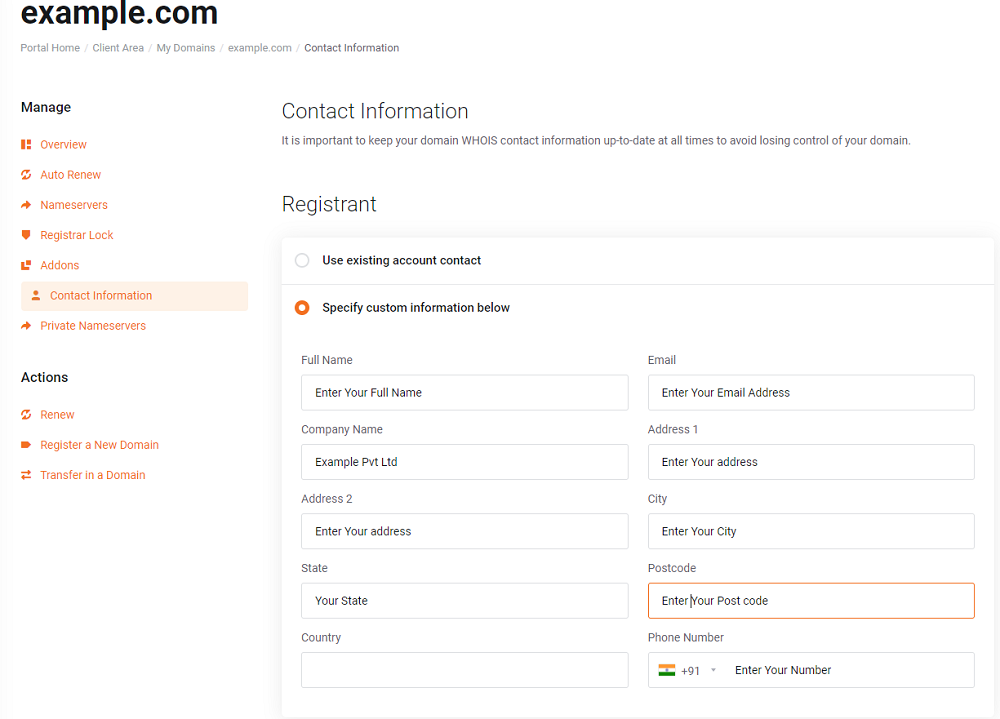Viewport: 1000px width, 719px height.
Task: Select Specify custom information below radio
Action: click(x=302, y=308)
